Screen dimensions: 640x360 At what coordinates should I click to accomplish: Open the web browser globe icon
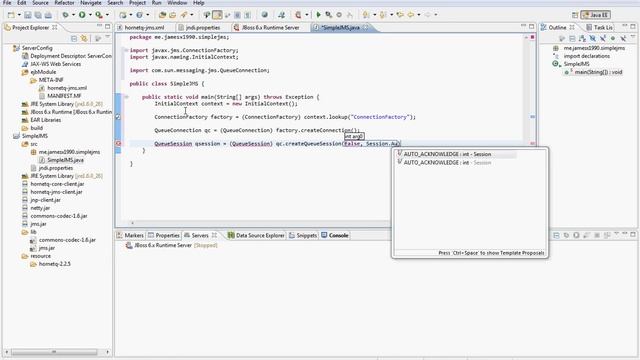tap(264, 15)
